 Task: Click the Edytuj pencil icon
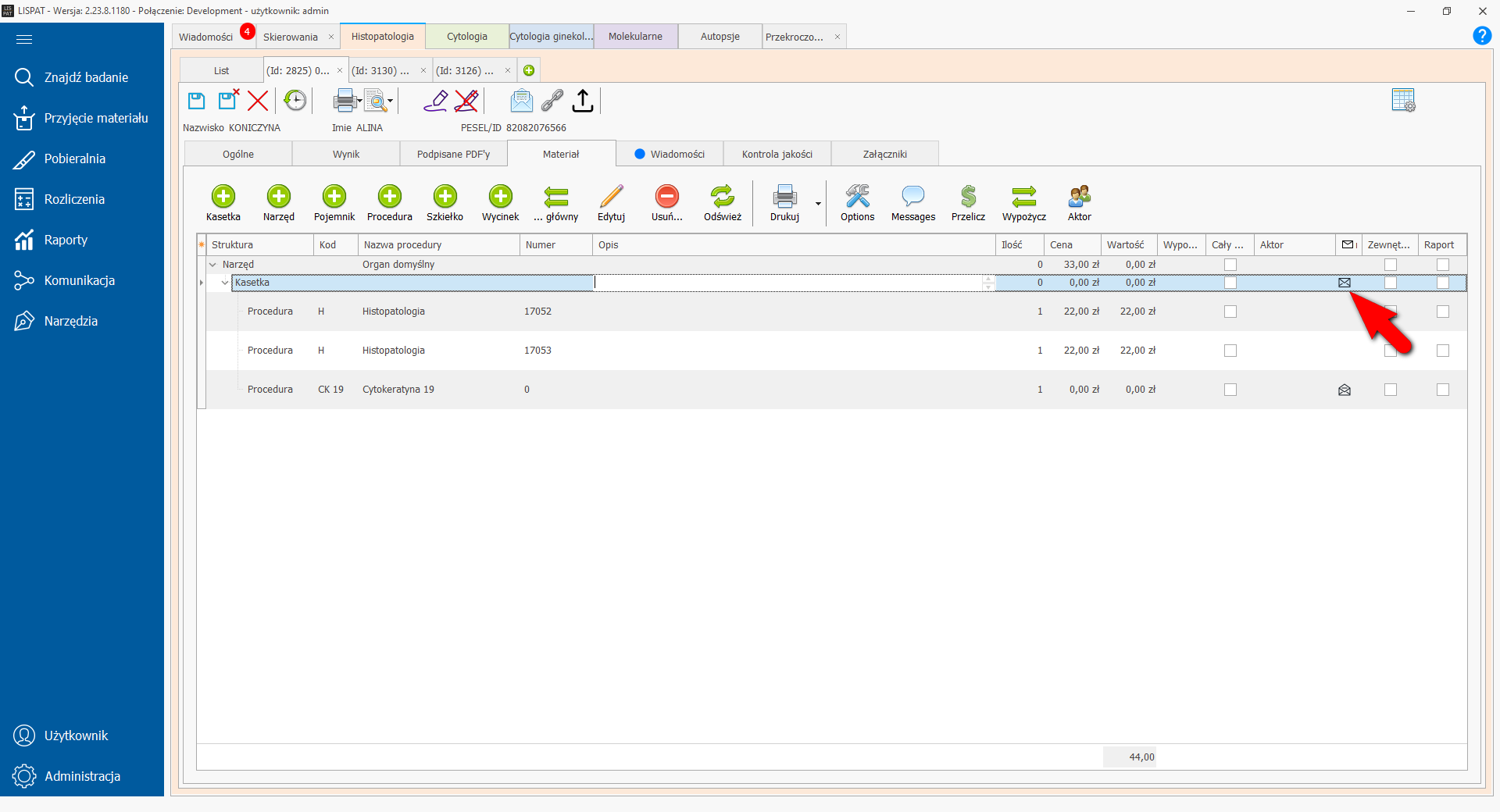click(x=611, y=196)
